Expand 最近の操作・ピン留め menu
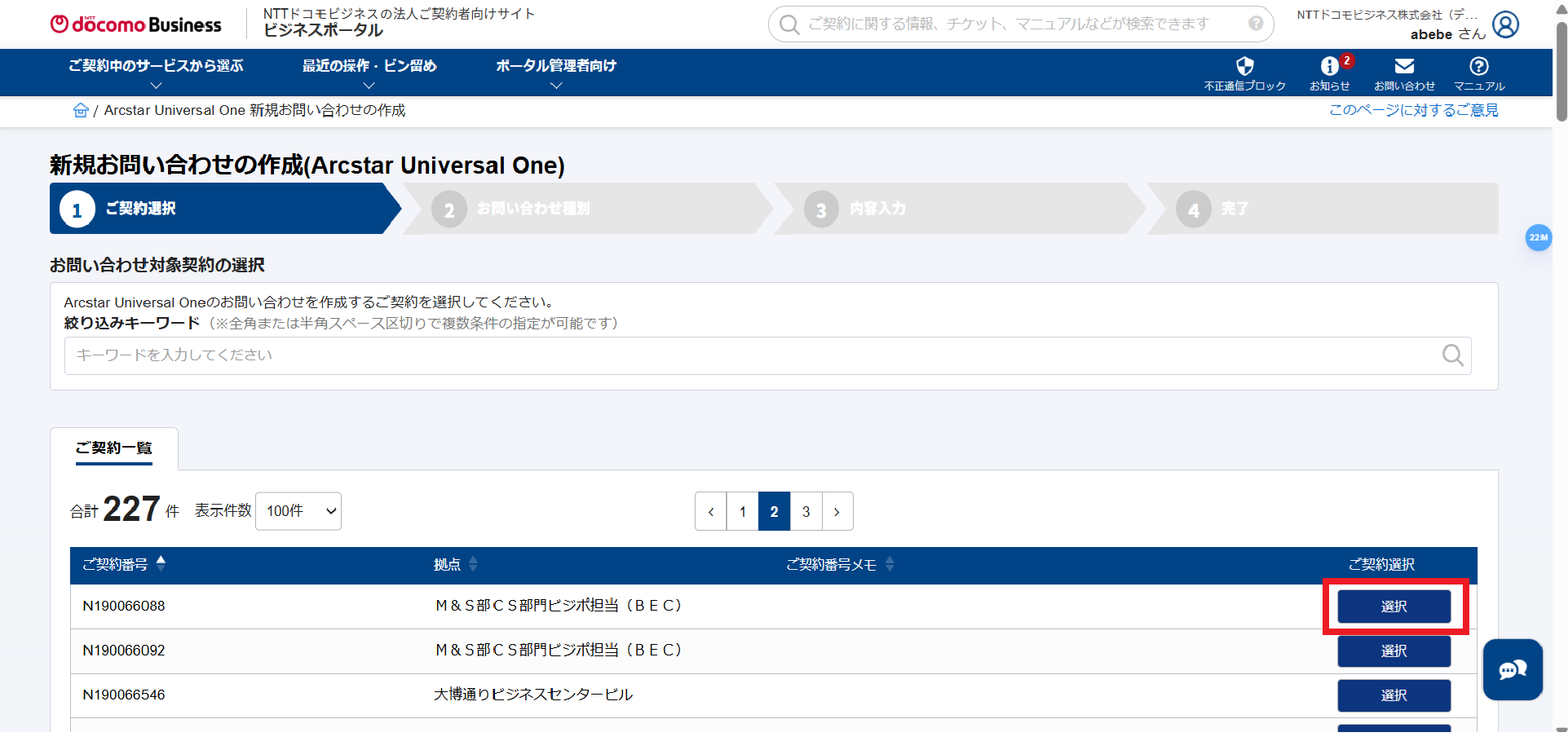Screen dimensions: 1568x750 [x=369, y=73]
